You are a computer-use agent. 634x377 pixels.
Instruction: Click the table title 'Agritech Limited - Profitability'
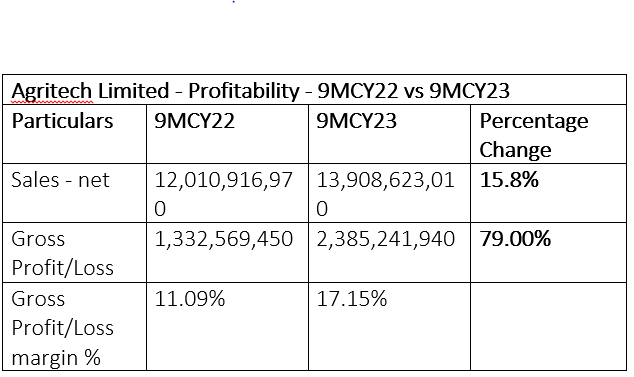pyautogui.click(x=155, y=91)
